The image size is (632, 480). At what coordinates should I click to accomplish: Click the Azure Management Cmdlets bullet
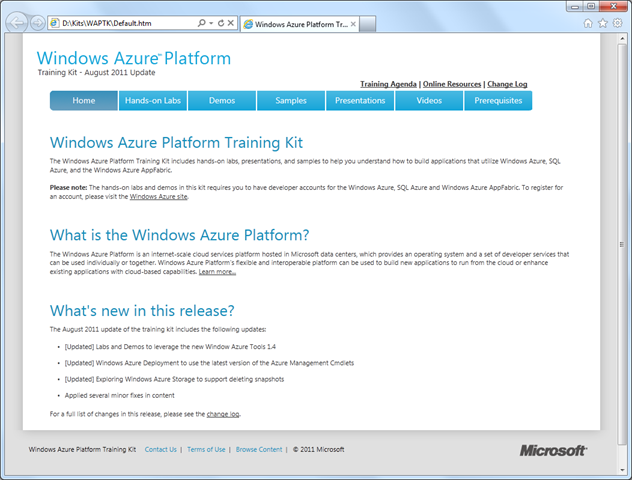point(209,363)
